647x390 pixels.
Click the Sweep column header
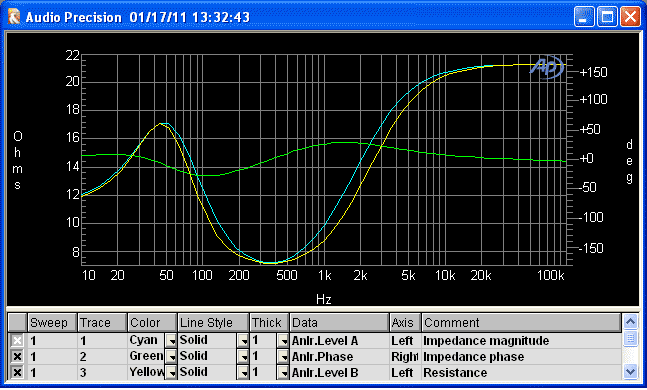[x=52, y=322]
